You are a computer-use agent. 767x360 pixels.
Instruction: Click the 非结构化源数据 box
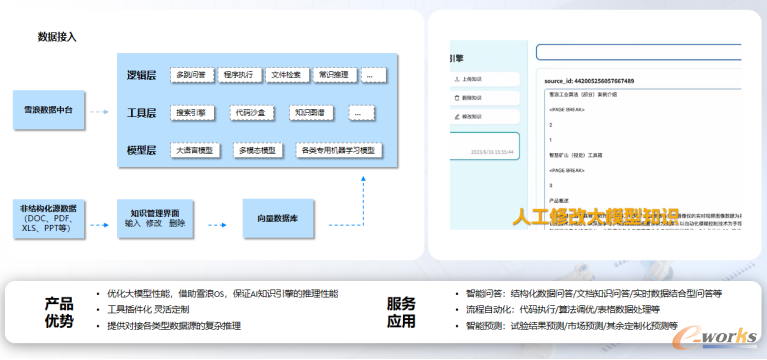click(x=48, y=219)
